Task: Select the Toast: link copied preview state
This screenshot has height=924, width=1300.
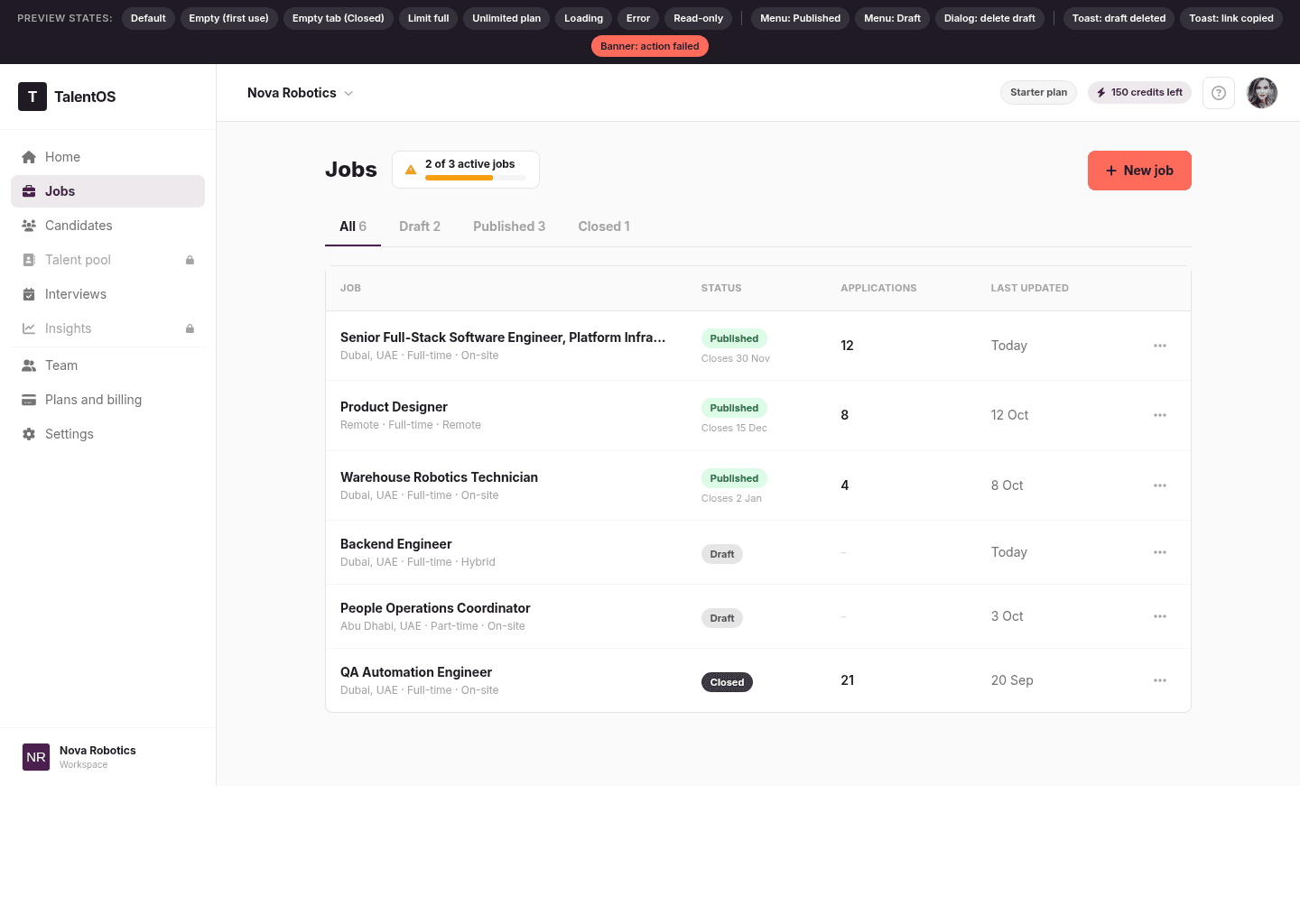Action: coord(1231,18)
